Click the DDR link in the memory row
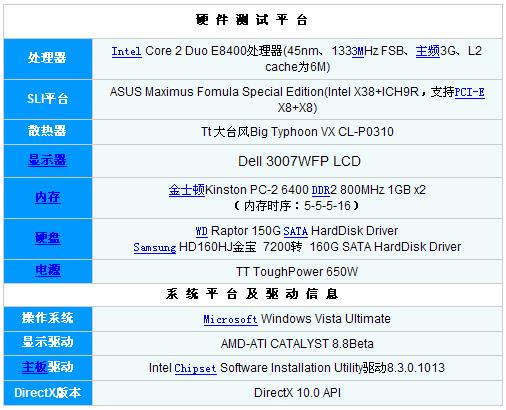 point(321,190)
